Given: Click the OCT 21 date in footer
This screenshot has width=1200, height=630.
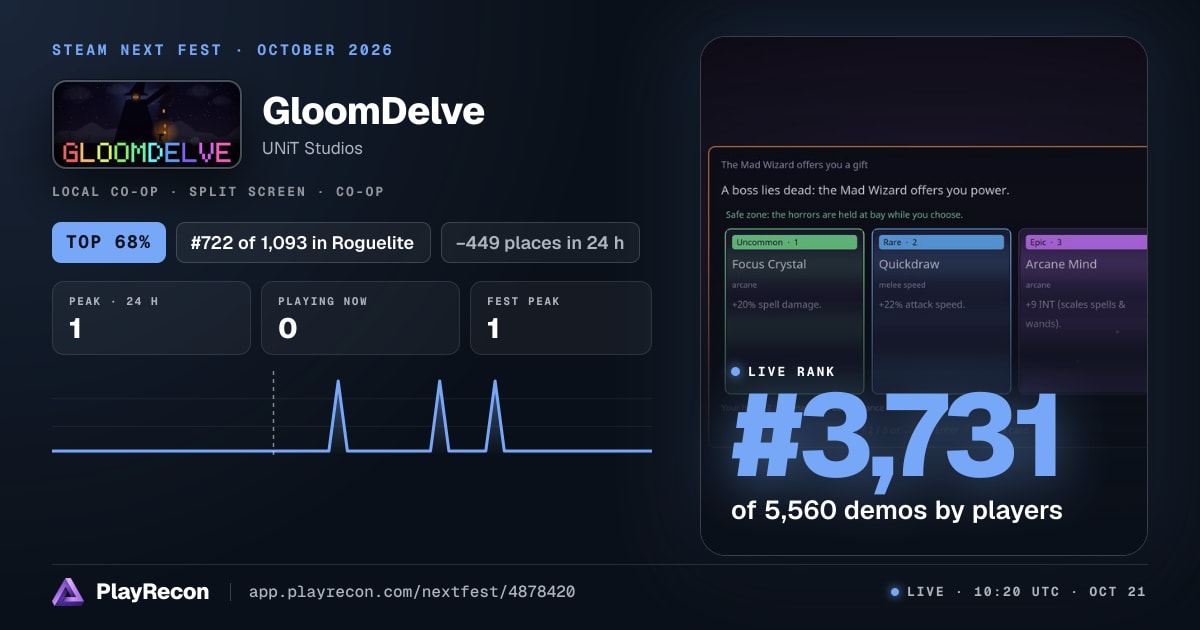Looking at the screenshot, I should click(1117, 592).
